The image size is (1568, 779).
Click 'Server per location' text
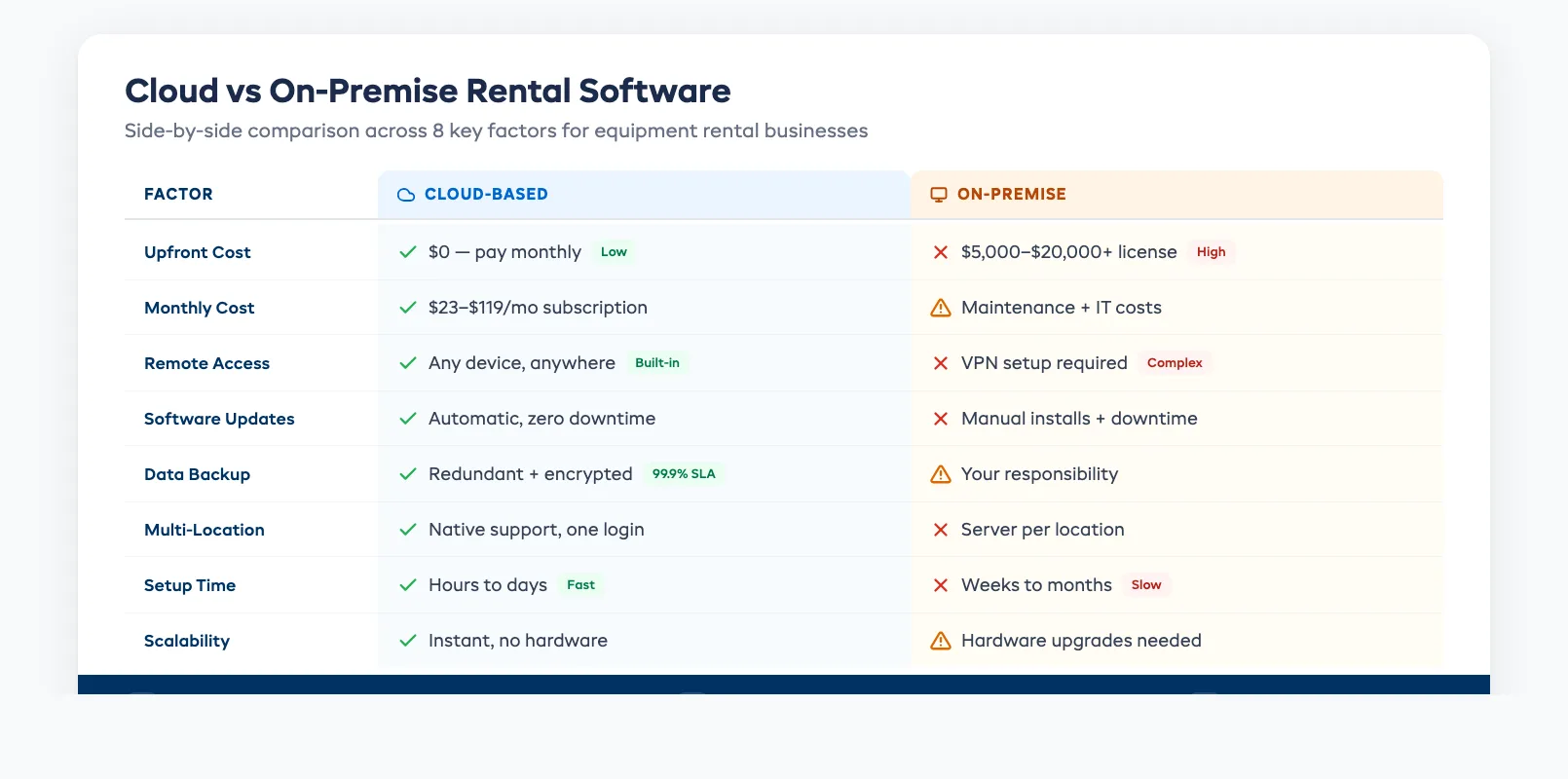pyautogui.click(x=1043, y=530)
